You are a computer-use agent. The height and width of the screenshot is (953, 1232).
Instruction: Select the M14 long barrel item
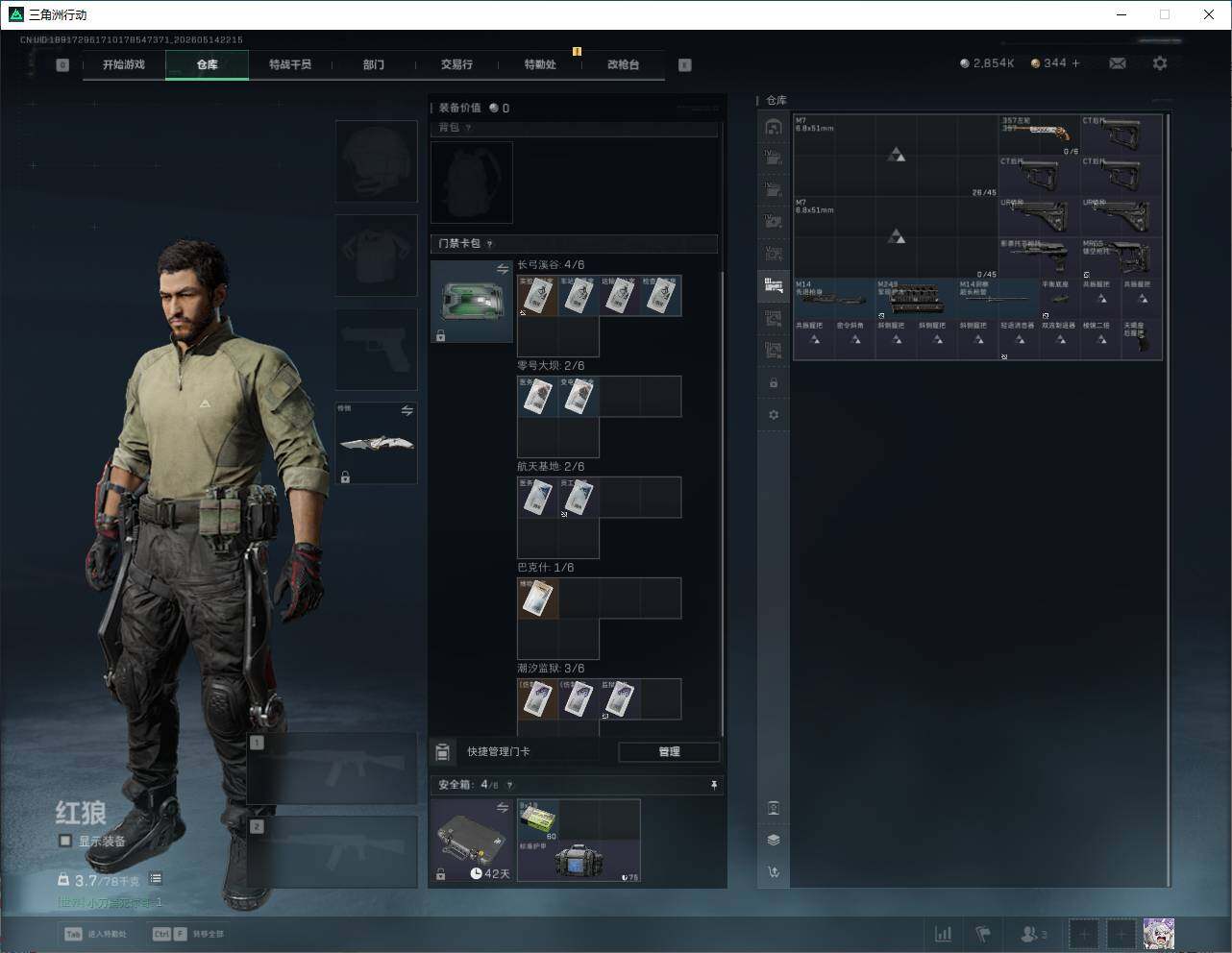pyautogui.click(x=998, y=299)
